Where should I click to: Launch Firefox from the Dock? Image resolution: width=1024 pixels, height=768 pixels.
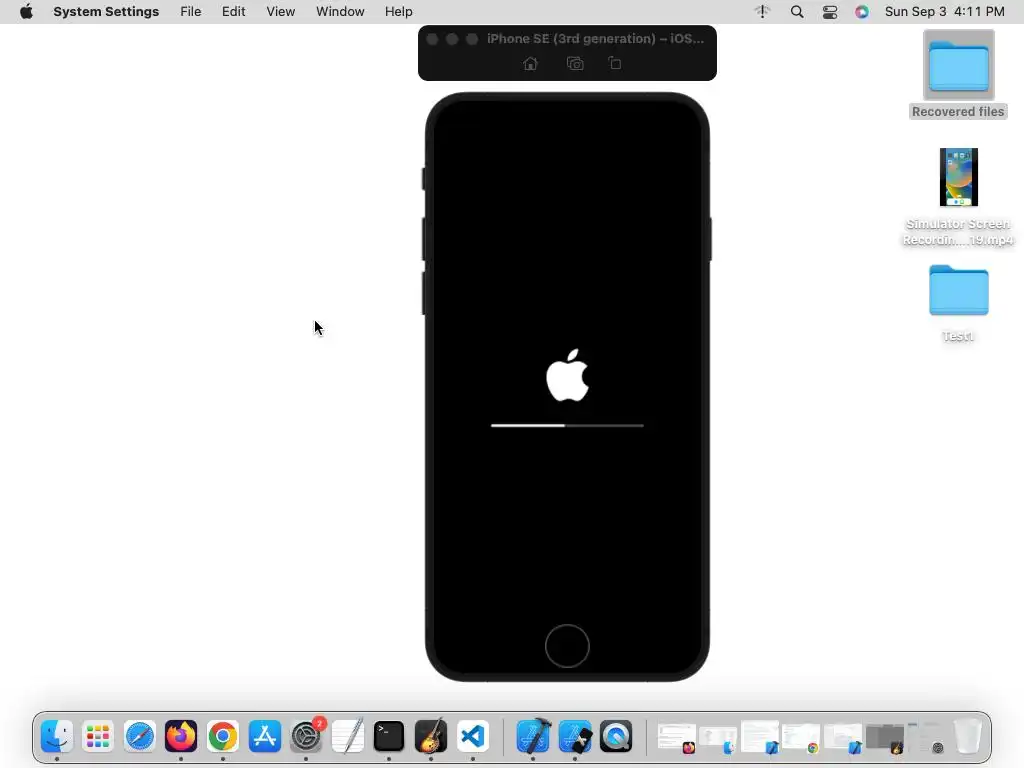pyautogui.click(x=181, y=736)
